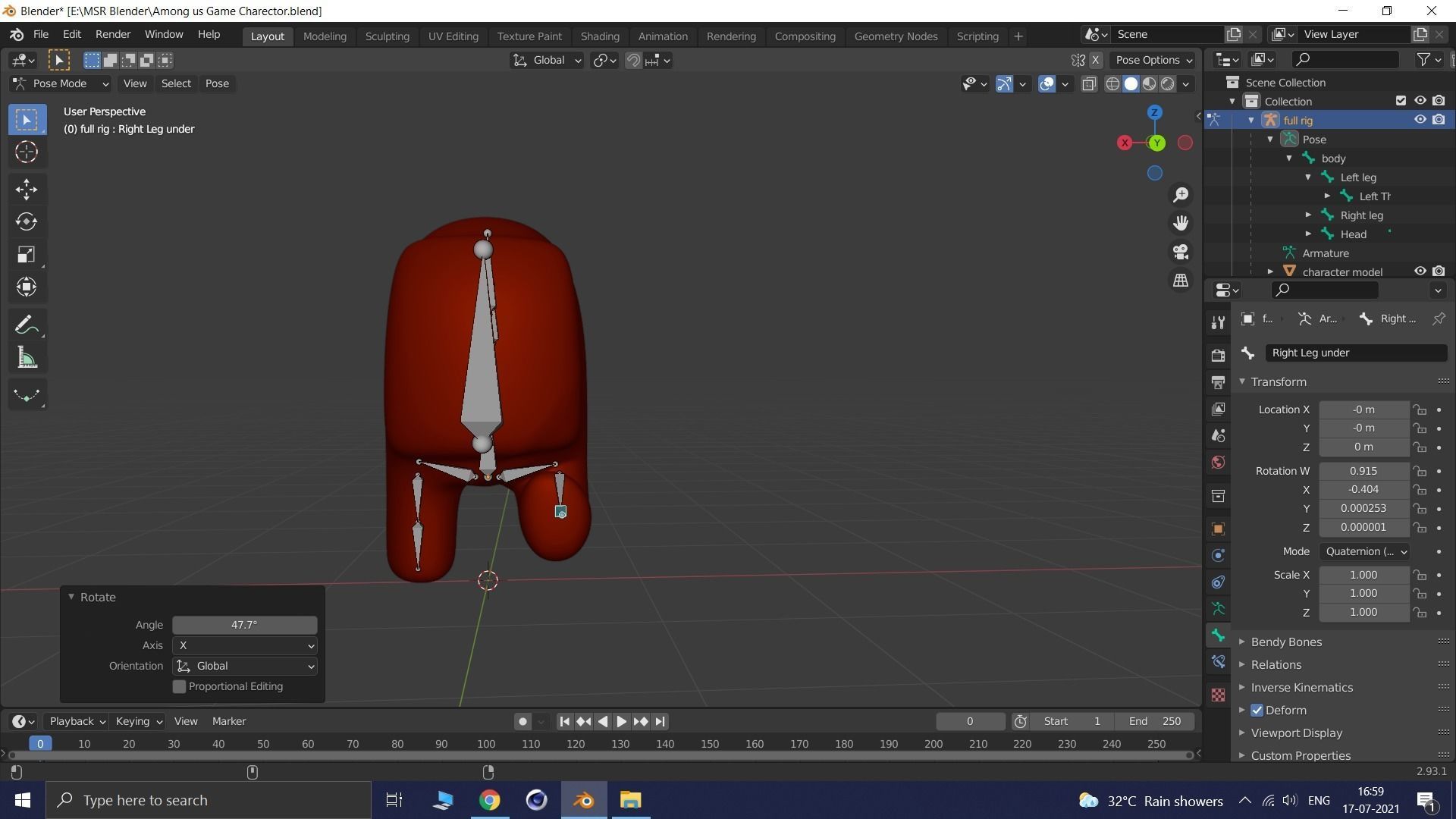Toggle viewport gizmos display
This screenshot has height=819, width=1456.
(x=1004, y=84)
